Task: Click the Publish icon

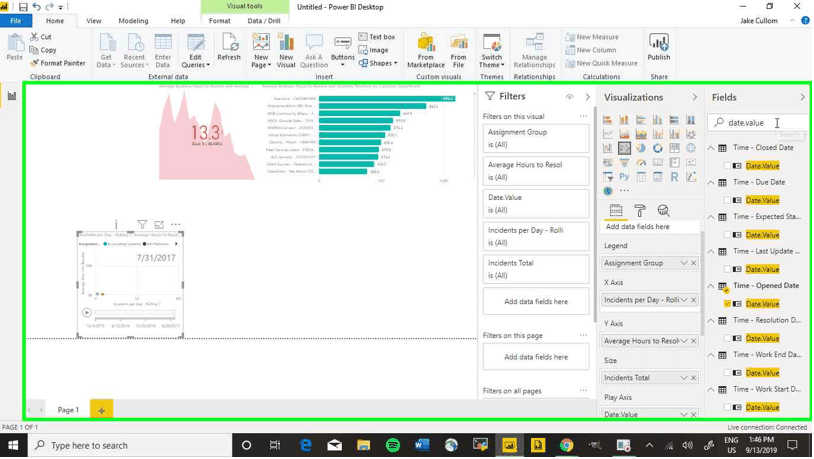Action: pos(659,47)
